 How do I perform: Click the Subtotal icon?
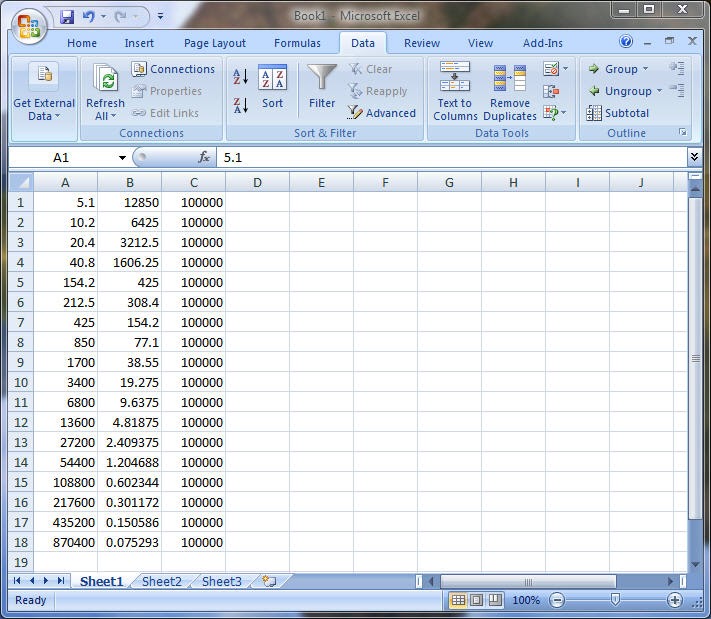point(593,113)
